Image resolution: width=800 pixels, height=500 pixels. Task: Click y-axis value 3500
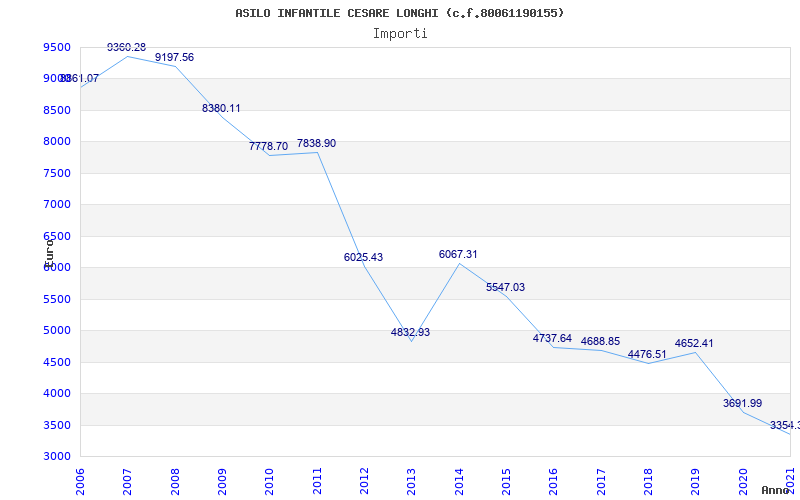pos(57,425)
